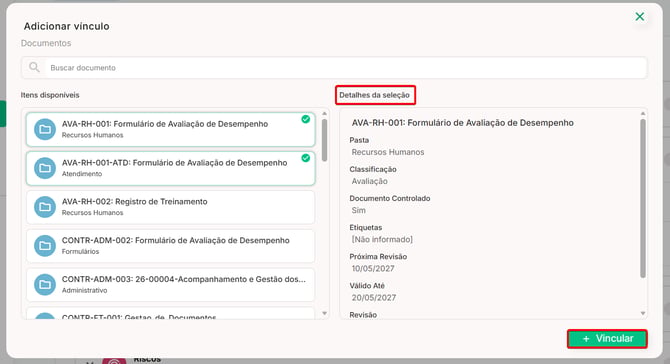Click AVA-RH-001-ATD: Formulário de Avaliação title

(174, 163)
